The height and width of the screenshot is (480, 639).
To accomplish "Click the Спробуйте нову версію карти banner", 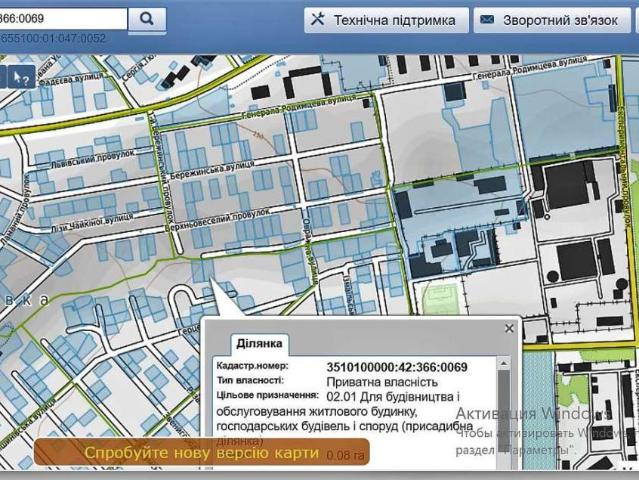I will coord(201,453).
